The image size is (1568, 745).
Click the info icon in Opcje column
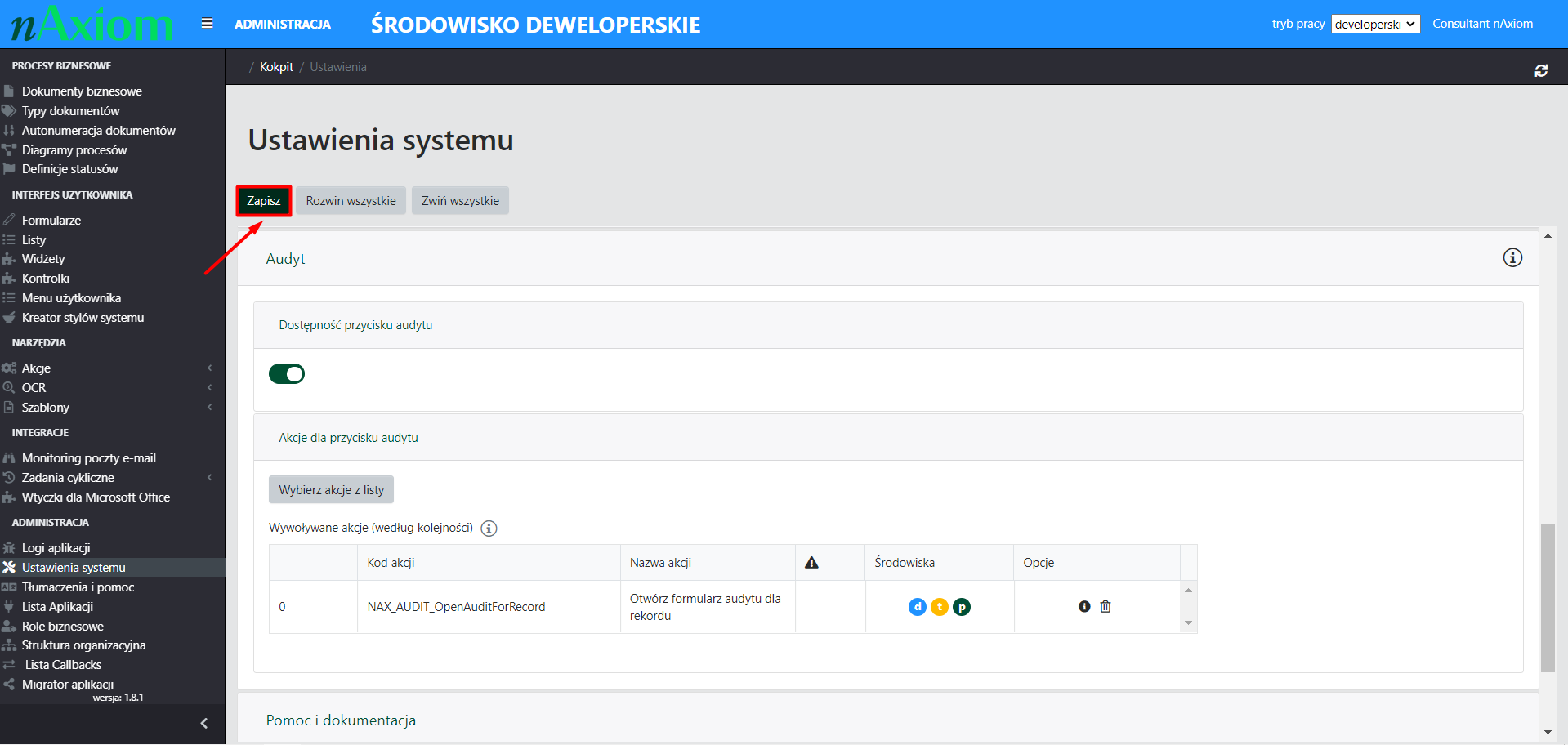[1083, 607]
